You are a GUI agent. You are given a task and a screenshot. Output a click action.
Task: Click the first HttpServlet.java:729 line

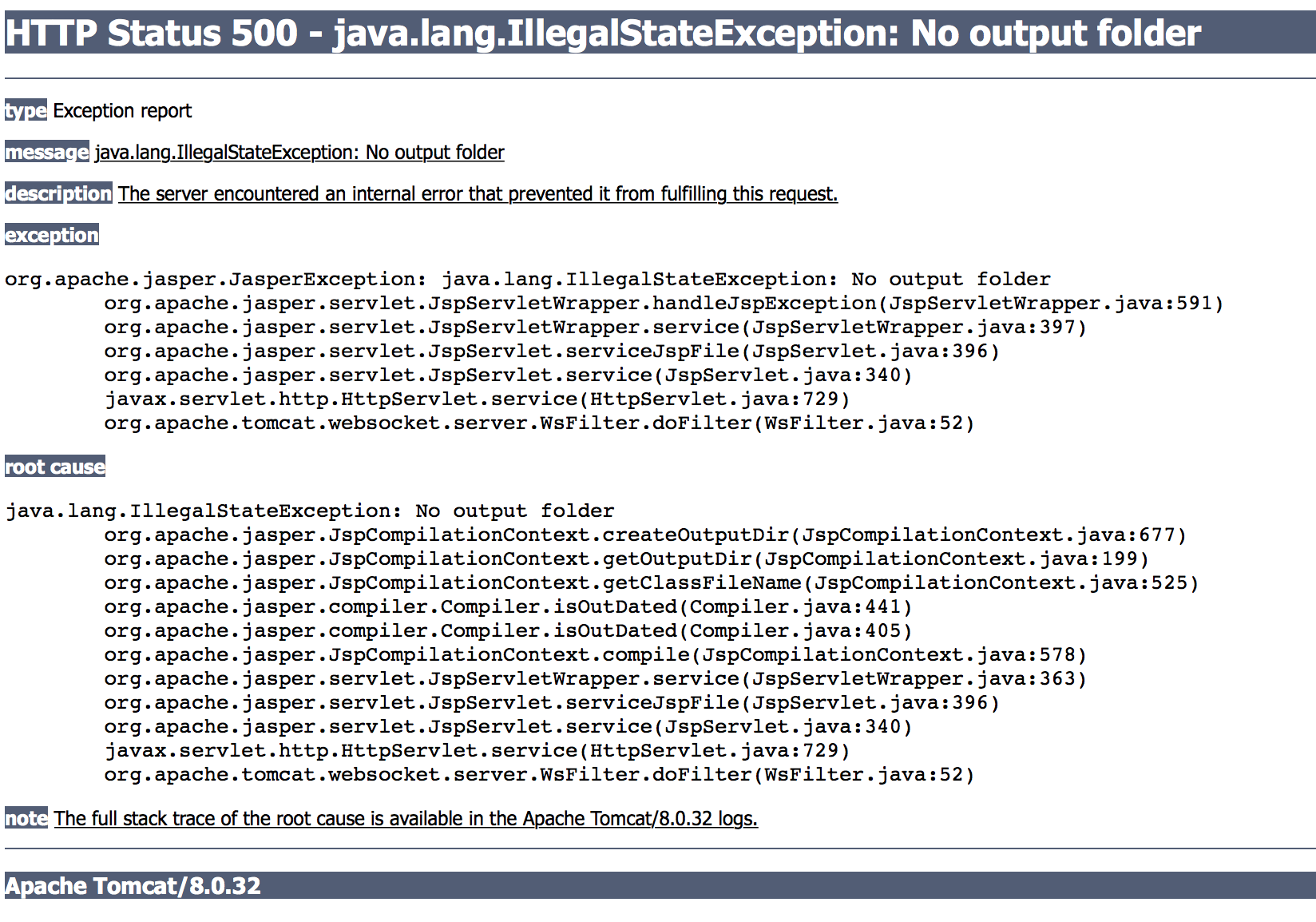click(x=478, y=399)
